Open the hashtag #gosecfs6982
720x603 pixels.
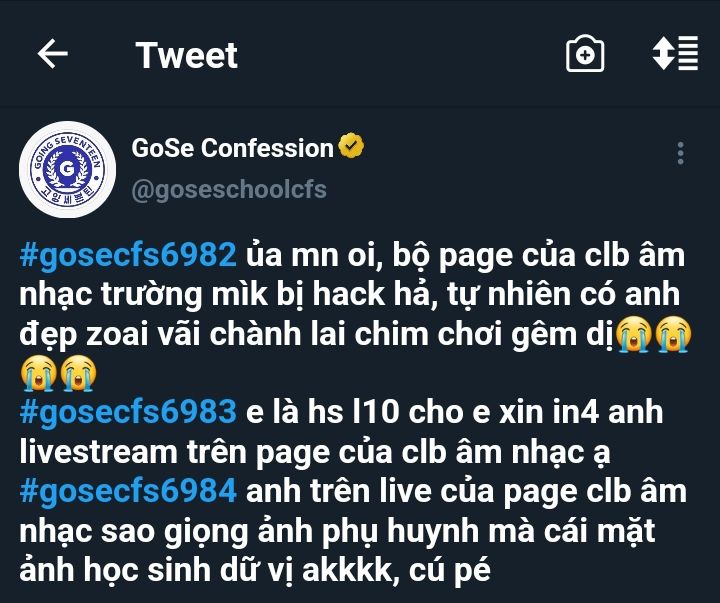(128, 255)
